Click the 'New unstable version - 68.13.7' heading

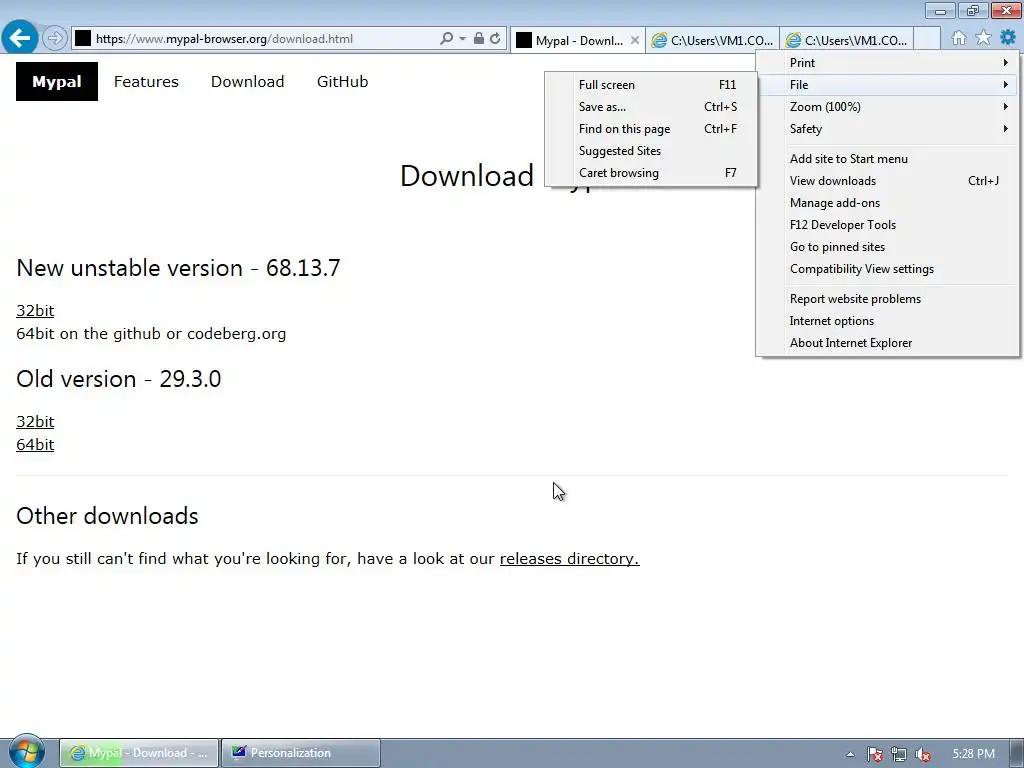pos(178,268)
